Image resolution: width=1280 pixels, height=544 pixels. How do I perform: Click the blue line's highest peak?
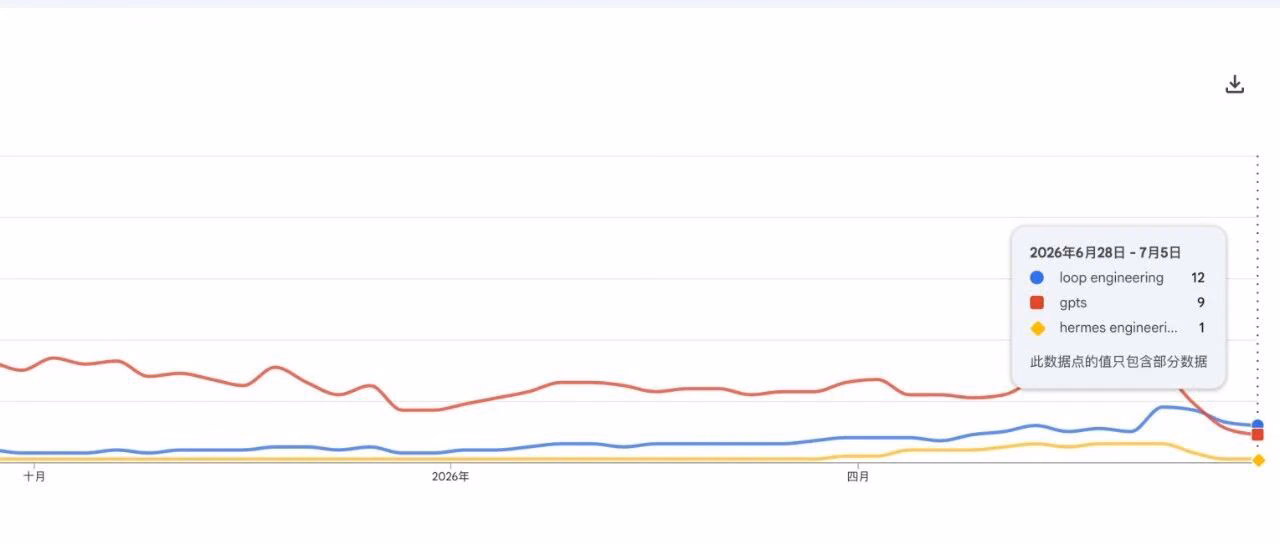tap(1163, 407)
